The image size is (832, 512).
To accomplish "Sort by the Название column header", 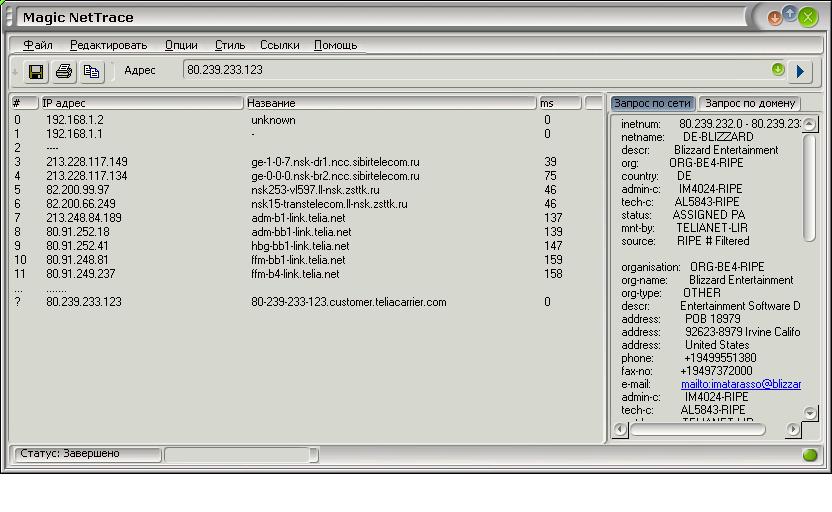I will (x=390, y=103).
